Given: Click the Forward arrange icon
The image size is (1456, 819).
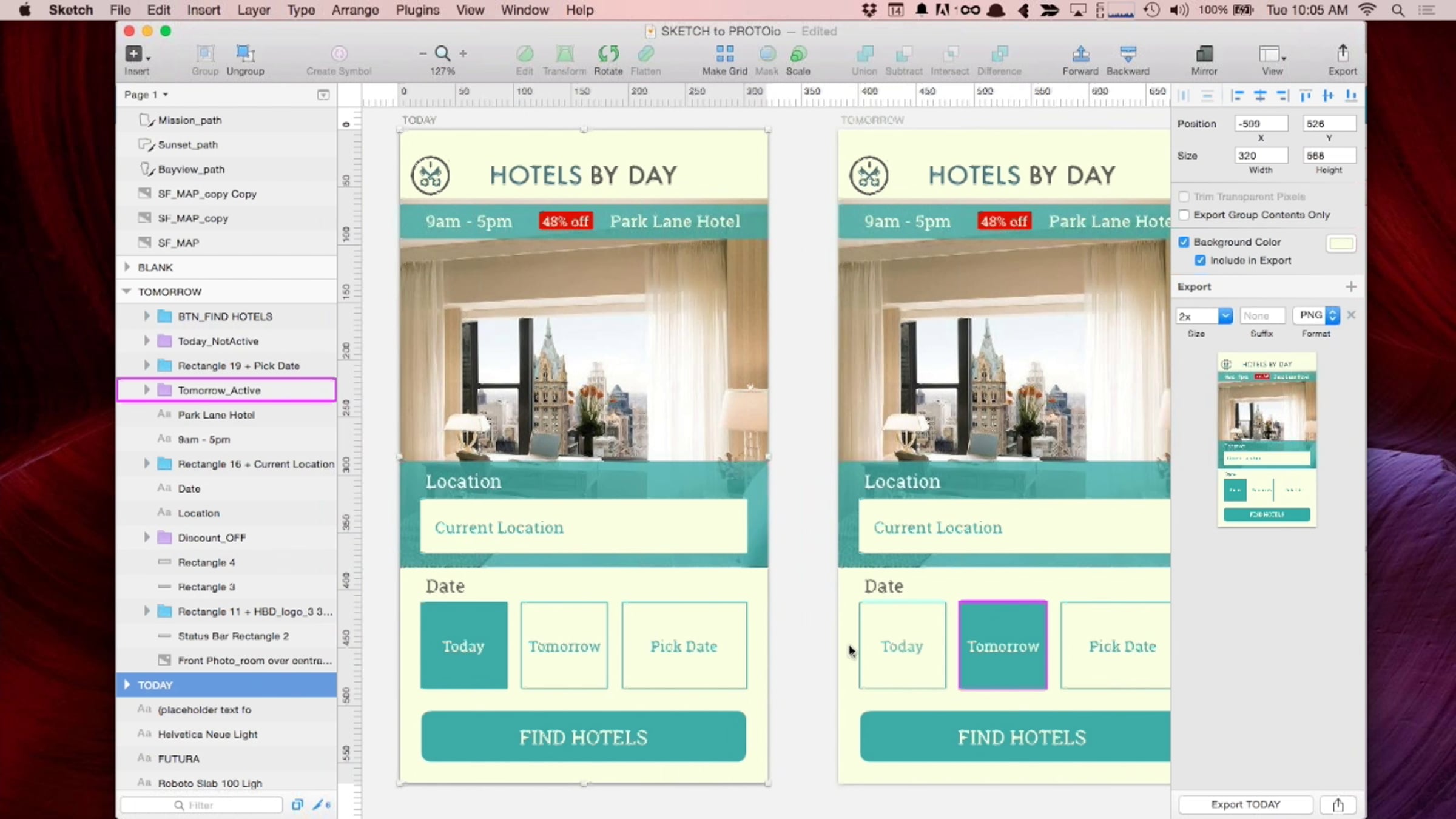Looking at the screenshot, I should point(1080,54).
